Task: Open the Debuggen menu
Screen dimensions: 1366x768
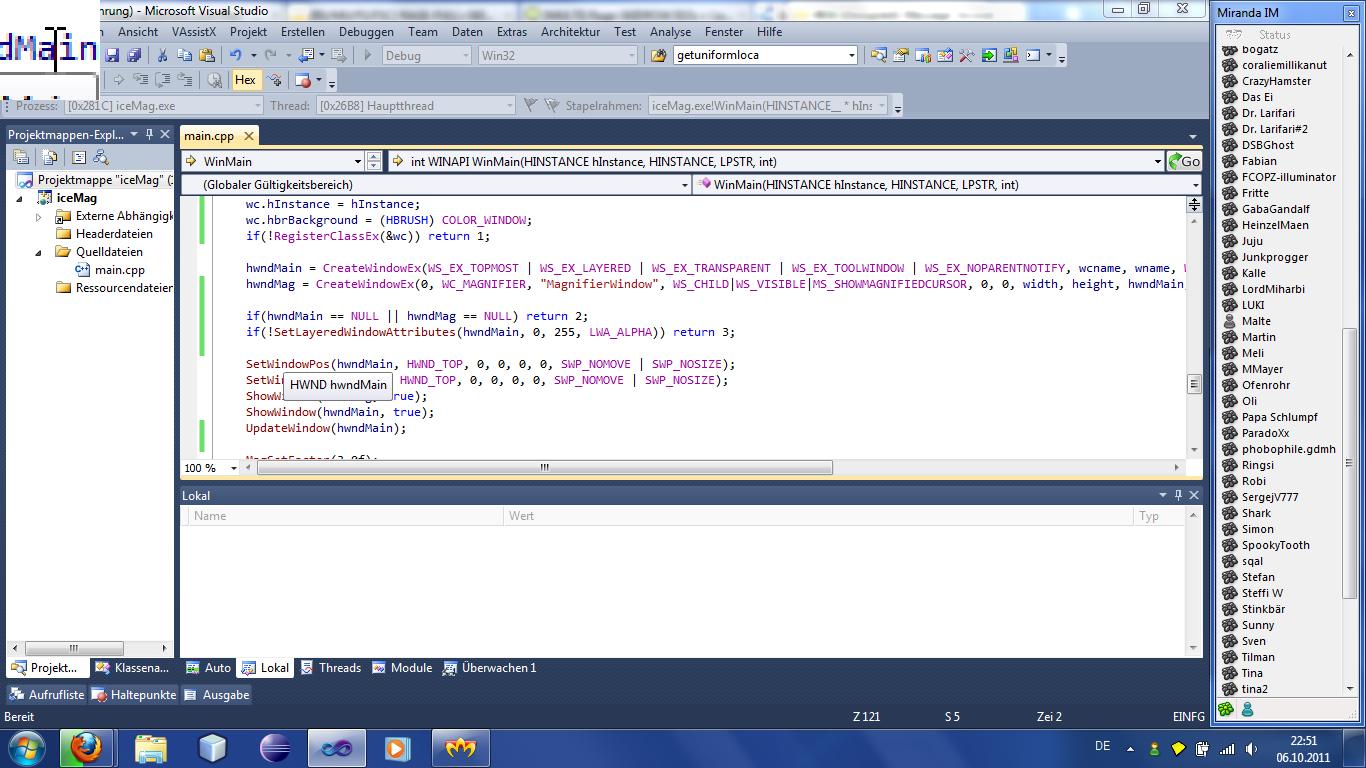Action: [366, 32]
